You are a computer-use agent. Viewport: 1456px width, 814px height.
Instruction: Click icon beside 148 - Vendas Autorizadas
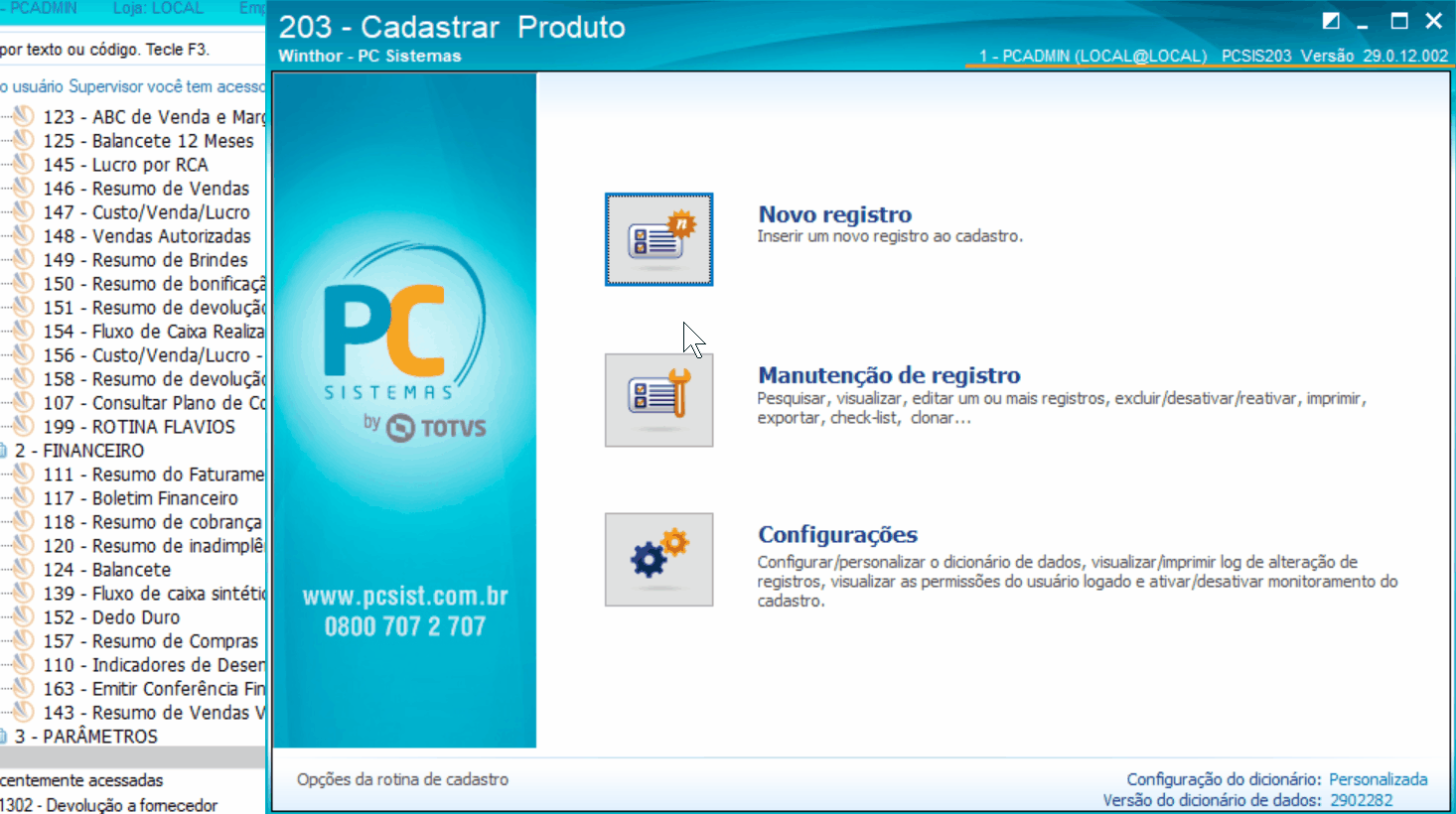24,236
